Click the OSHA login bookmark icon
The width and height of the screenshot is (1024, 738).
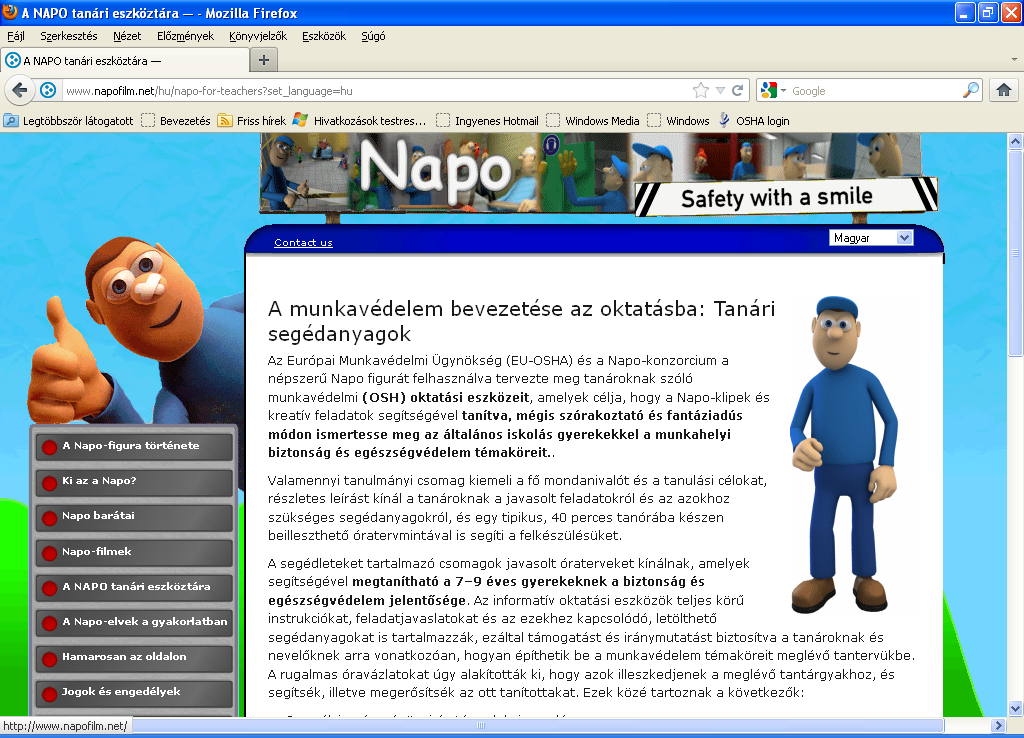[724, 120]
